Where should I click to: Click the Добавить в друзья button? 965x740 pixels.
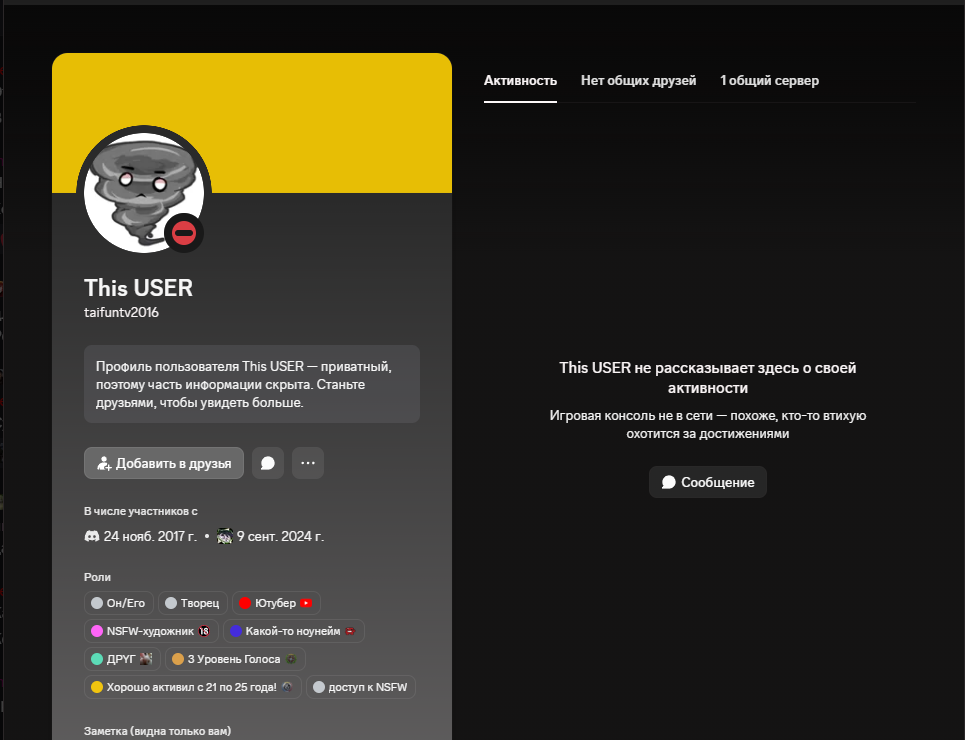point(164,463)
